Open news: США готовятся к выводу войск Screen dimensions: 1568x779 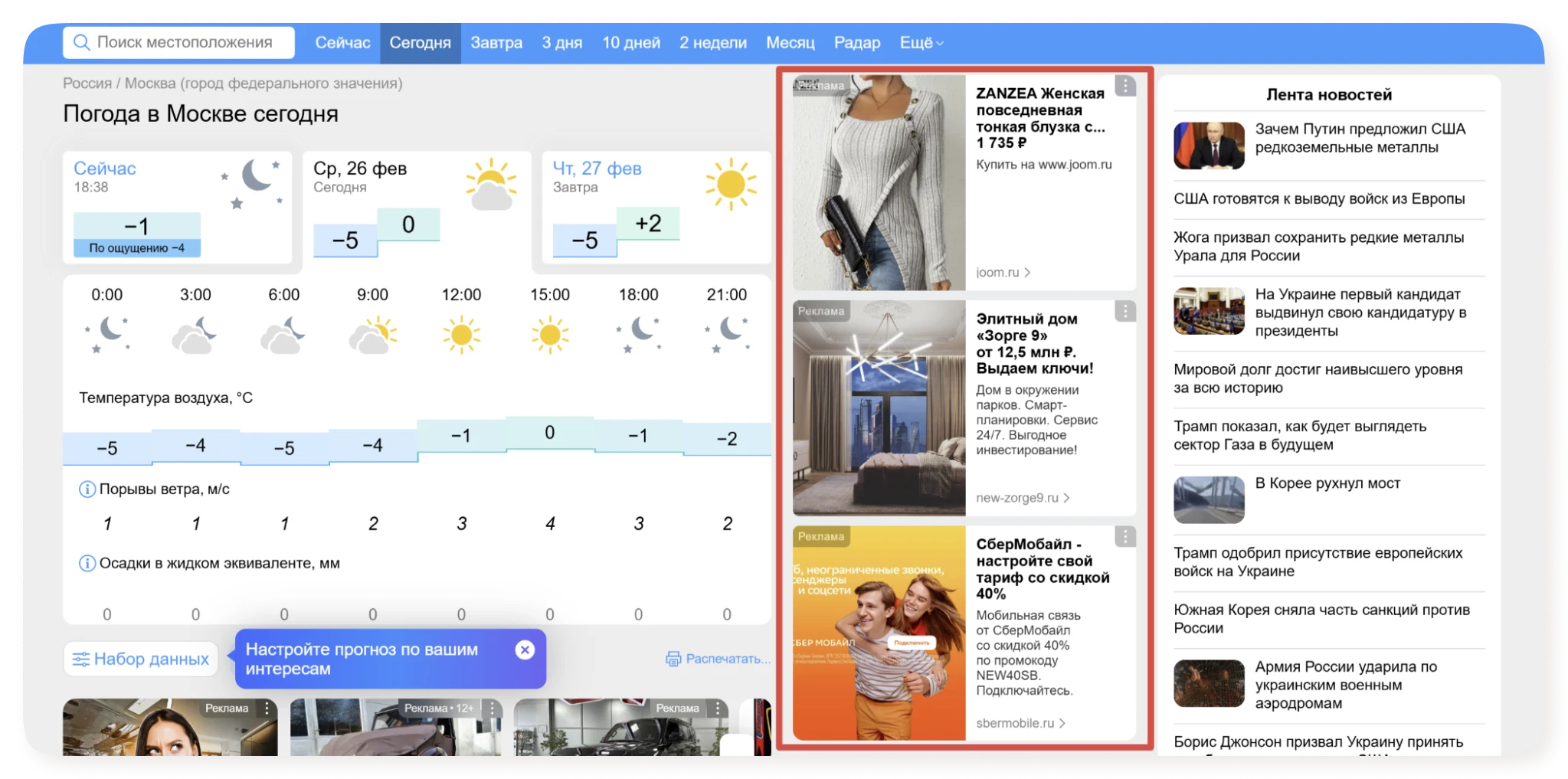[x=1319, y=199]
